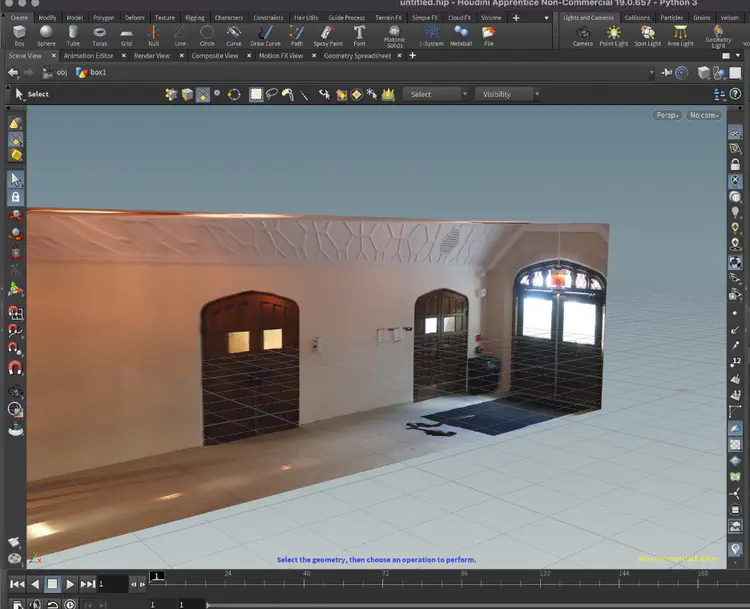Open the pane tab options arrow
This screenshot has width=750, height=609.
point(738,56)
